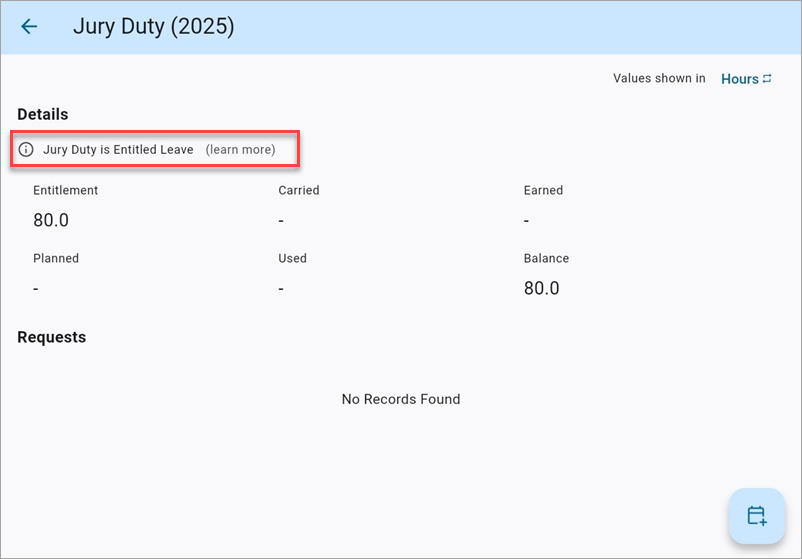Click the info circle icon in Details
This screenshot has width=802, height=559.
pyautogui.click(x=26, y=150)
